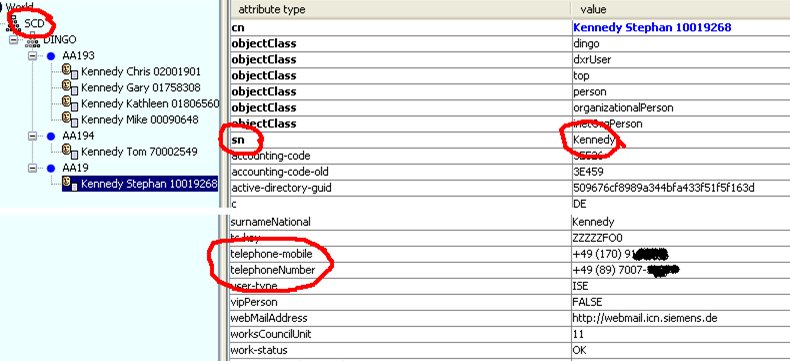Click the sn value Kennedy
Screen dimensions: 790x361
click(x=594, y=140)
